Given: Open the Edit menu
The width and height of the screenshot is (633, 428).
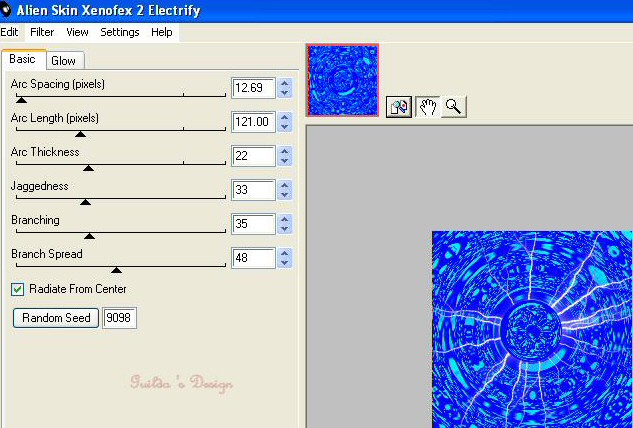Looking at the screenshot, I should coord(9,32).
